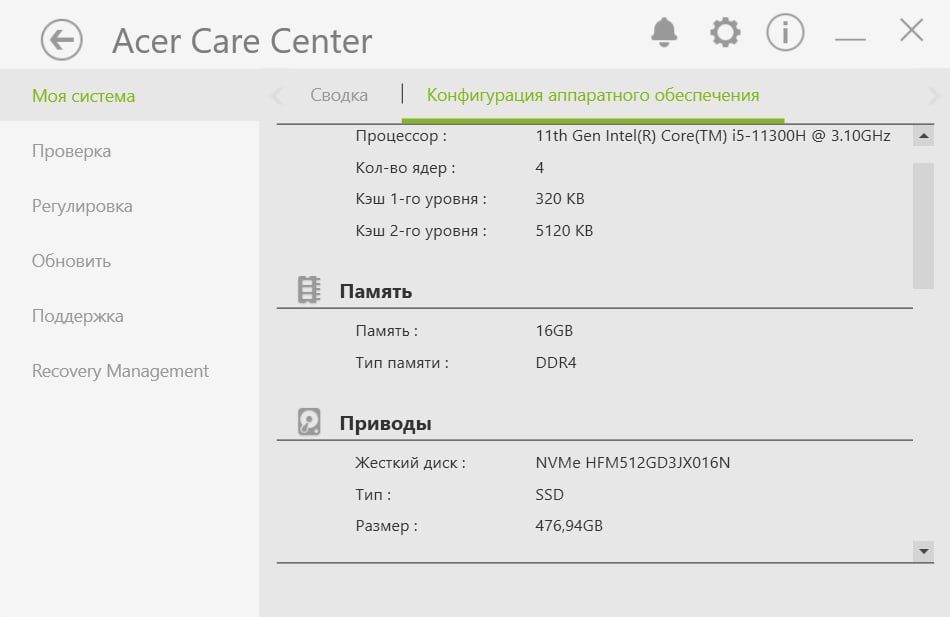Click the processor value i5-11300H text

(x=712, y=136)
